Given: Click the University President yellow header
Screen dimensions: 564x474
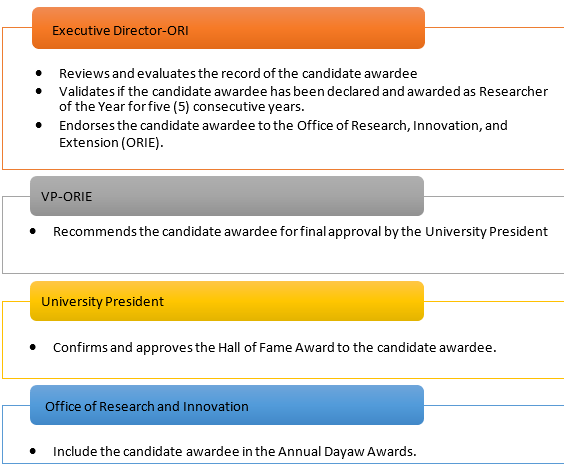Looking at the screenshot, I should coord(227,301).
